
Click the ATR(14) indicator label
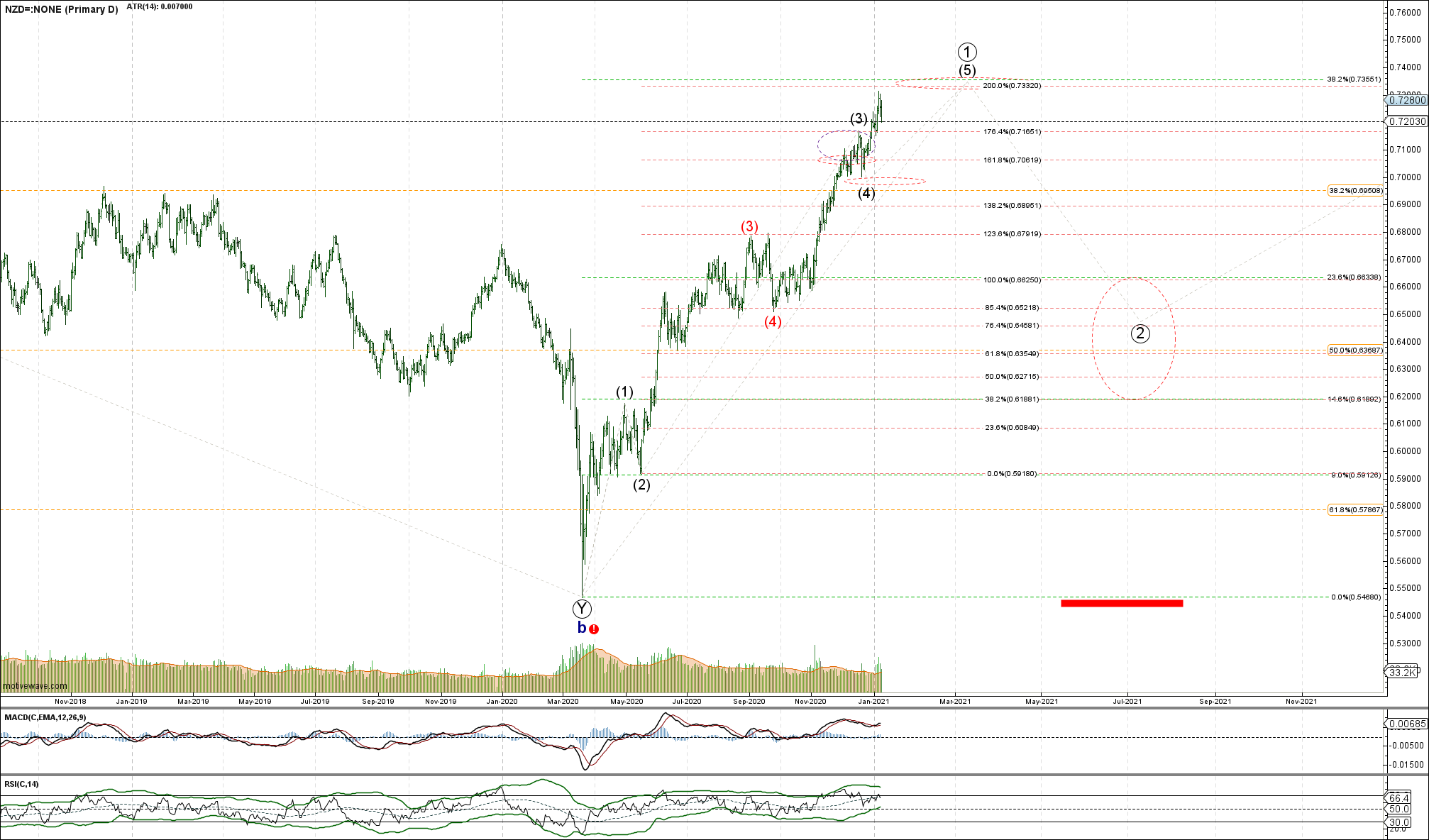click(159, 6)
